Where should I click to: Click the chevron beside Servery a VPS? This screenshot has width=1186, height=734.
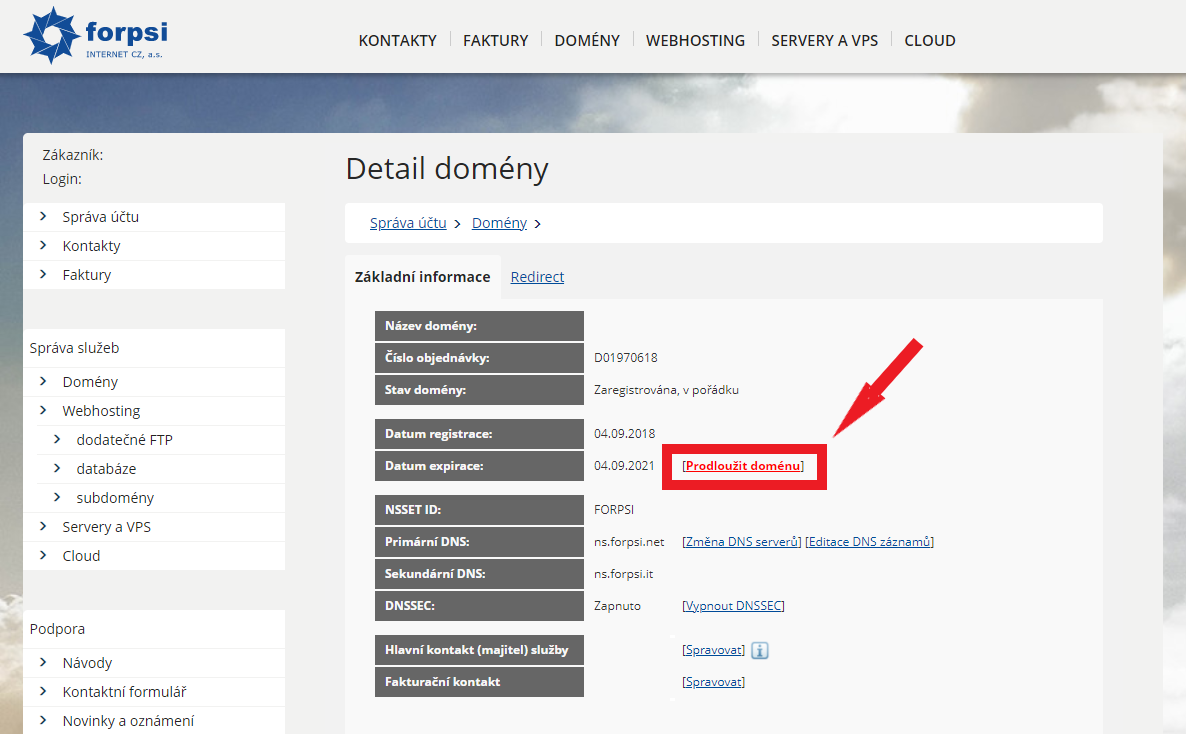click(43, 526)
